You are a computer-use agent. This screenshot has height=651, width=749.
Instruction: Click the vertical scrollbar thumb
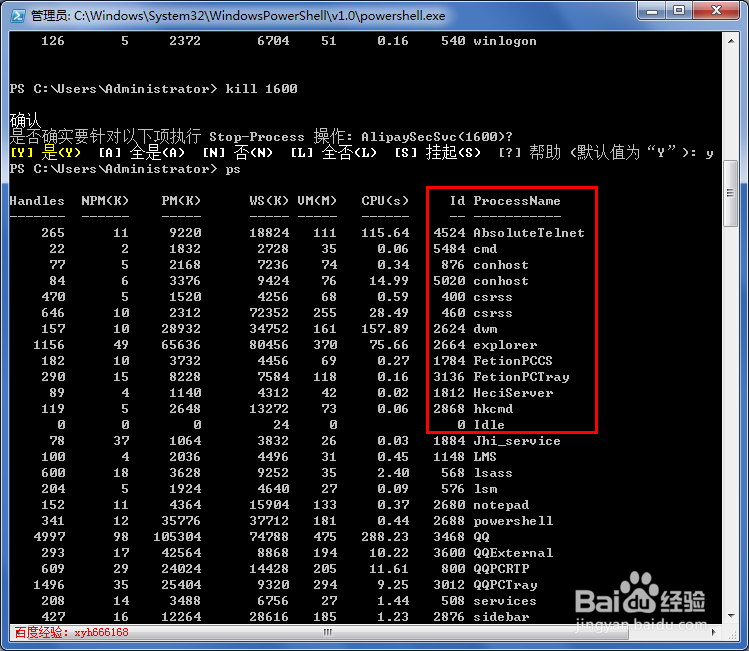[731, 193]
